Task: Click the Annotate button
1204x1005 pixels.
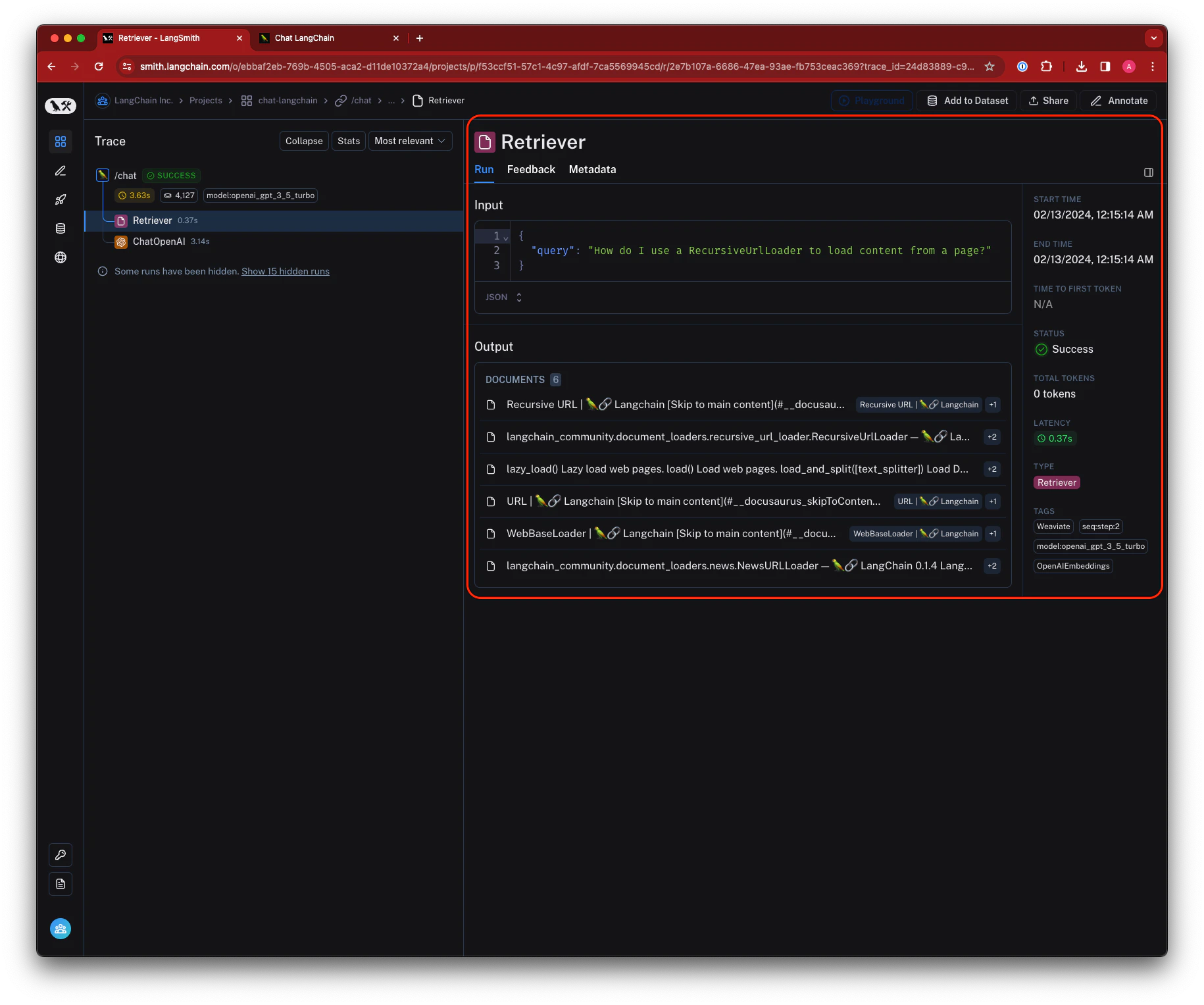Action: [1118, 101]
